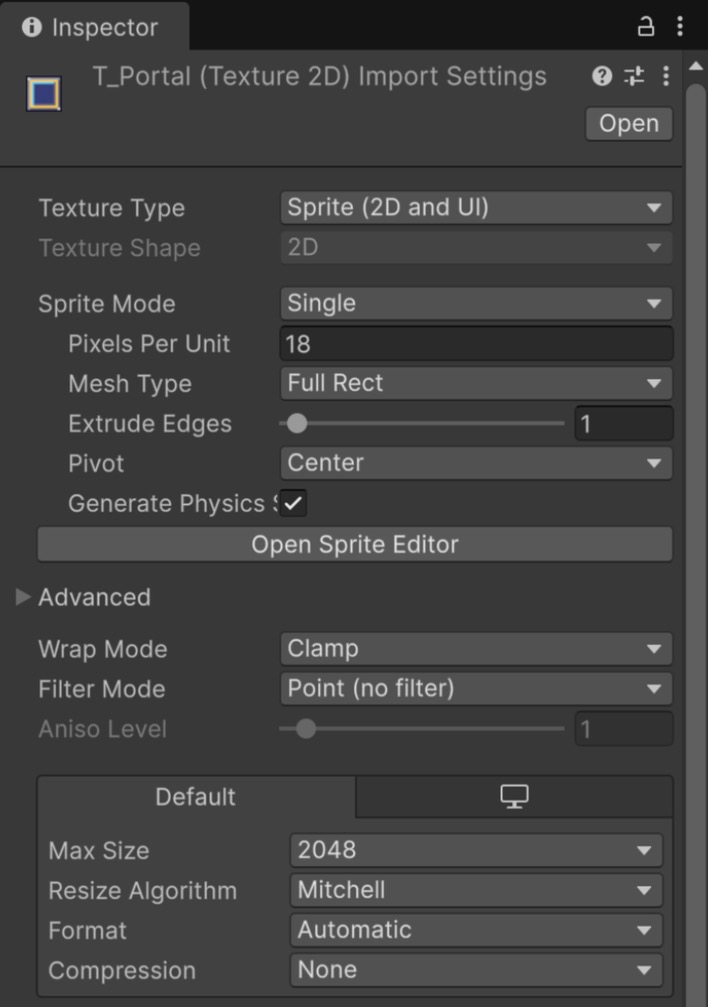This screenshot has height=1007, width=710.
Task: Click the Aniso Level value field
Action: [x=623, y=729]
